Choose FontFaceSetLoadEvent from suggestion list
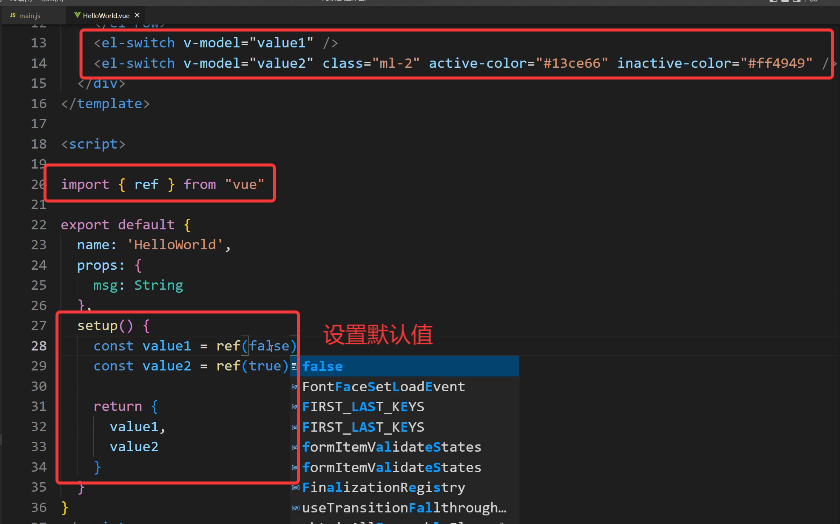840x524 pixels. (404, 386)
